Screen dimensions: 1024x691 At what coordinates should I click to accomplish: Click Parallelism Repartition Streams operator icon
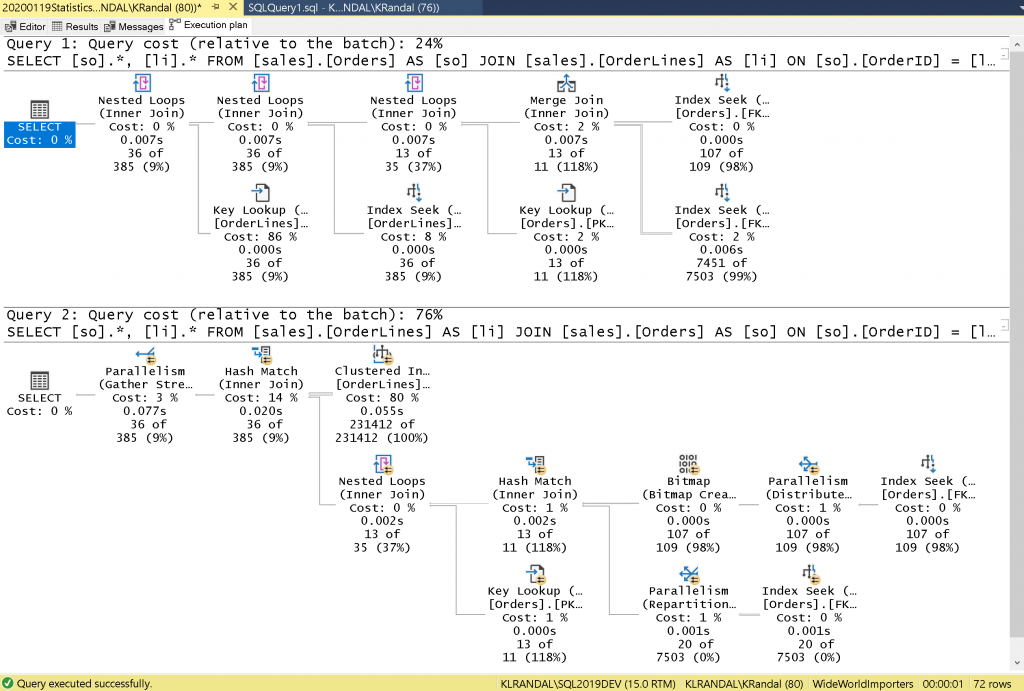click(688, 574)
